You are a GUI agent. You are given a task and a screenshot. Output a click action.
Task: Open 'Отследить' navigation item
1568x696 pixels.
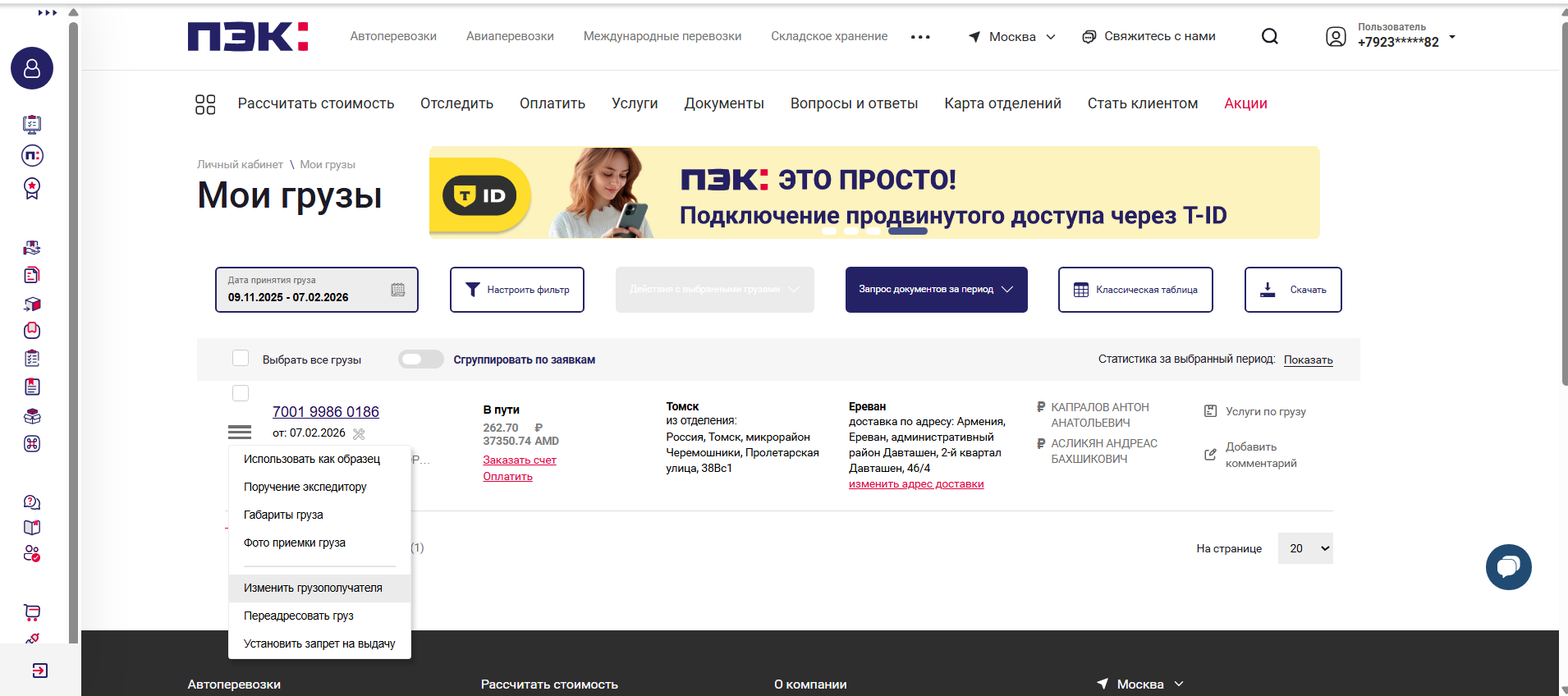tap(456, 103)
